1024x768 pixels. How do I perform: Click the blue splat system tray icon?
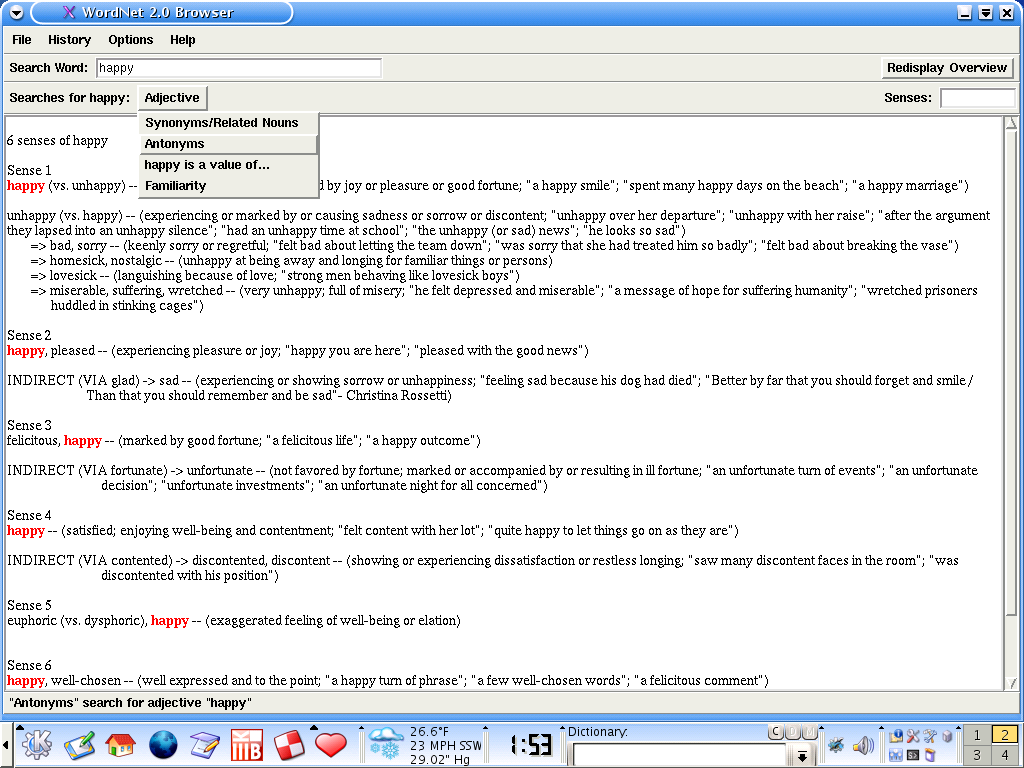[x=836, y=745]
